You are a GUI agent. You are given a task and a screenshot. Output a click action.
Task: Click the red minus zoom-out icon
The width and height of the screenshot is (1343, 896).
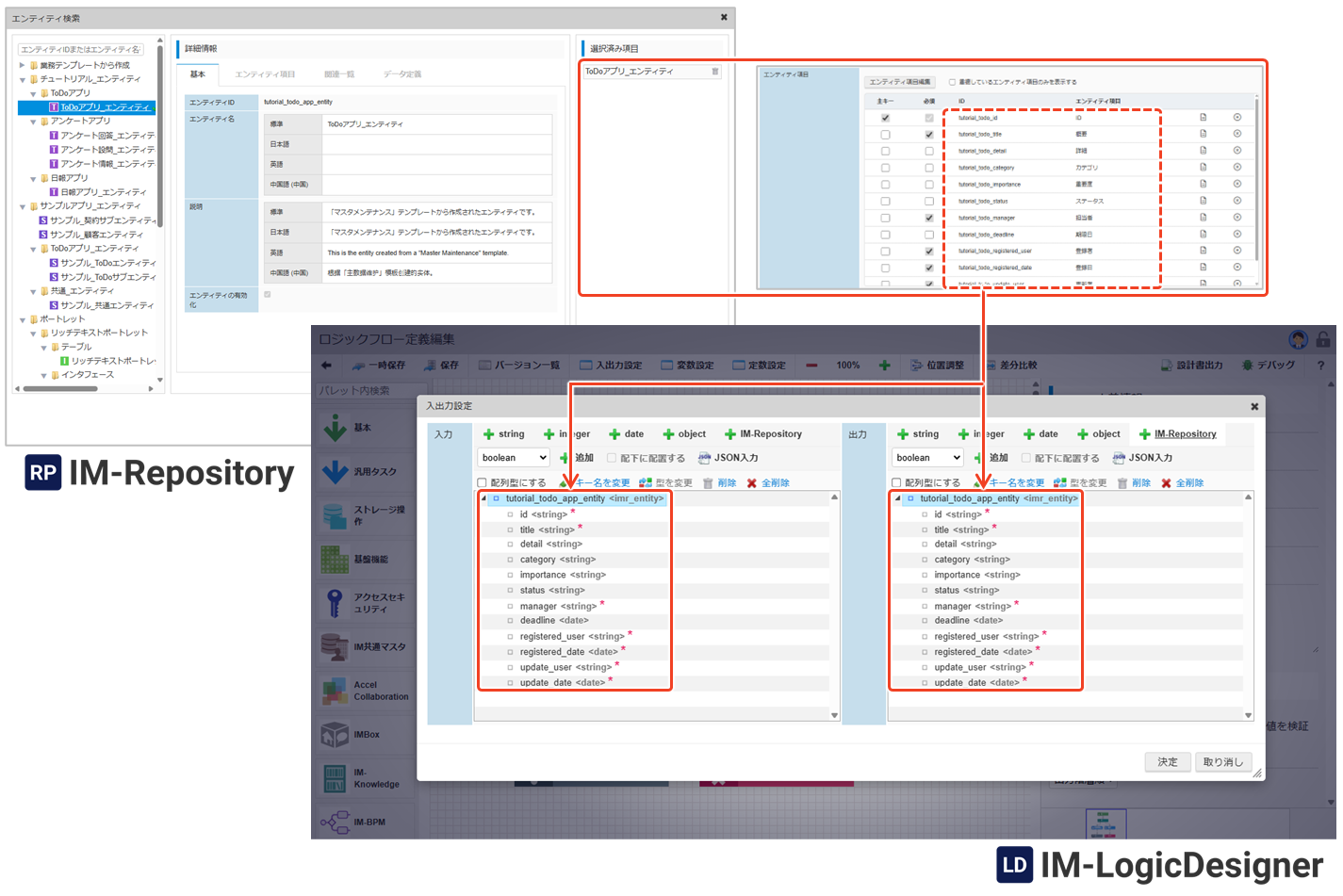coord(811,366)
